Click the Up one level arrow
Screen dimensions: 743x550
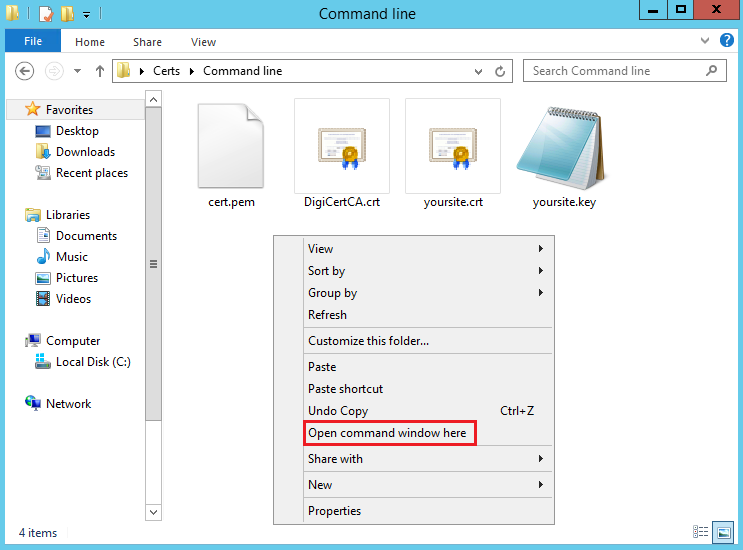pos(100,71)
